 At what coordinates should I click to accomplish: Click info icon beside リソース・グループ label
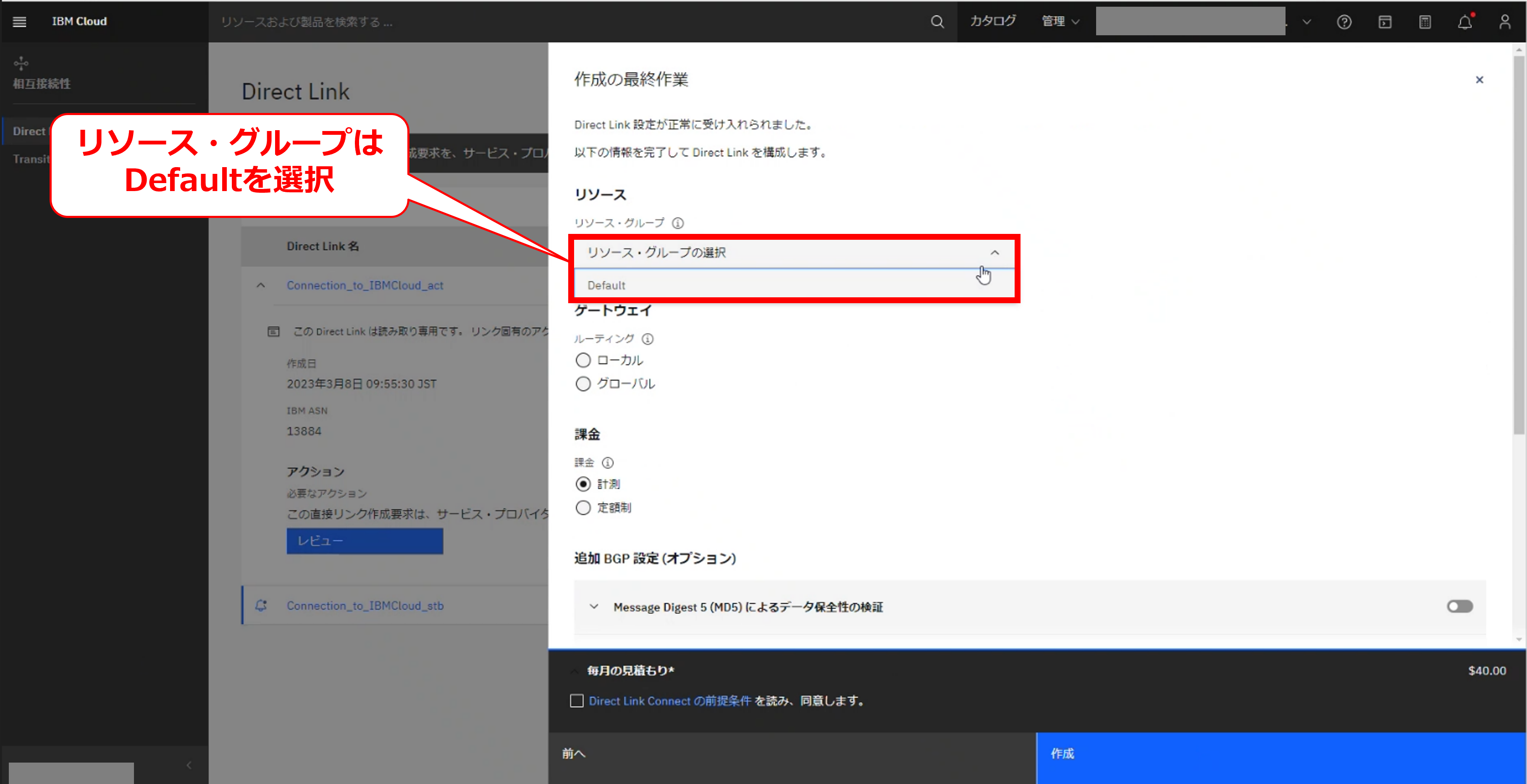pyautogui.click(x=677, y=223)
